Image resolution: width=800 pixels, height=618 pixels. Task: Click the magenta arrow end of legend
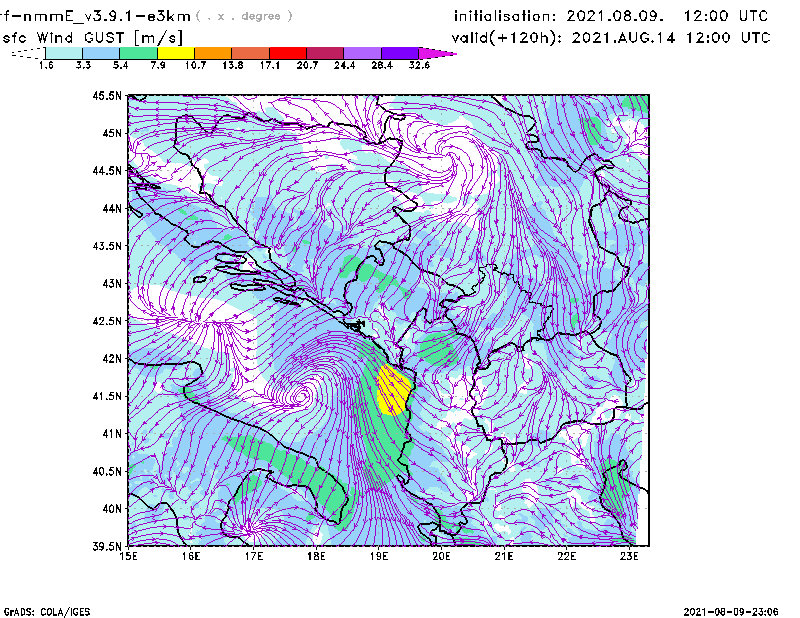click(437, 53)
